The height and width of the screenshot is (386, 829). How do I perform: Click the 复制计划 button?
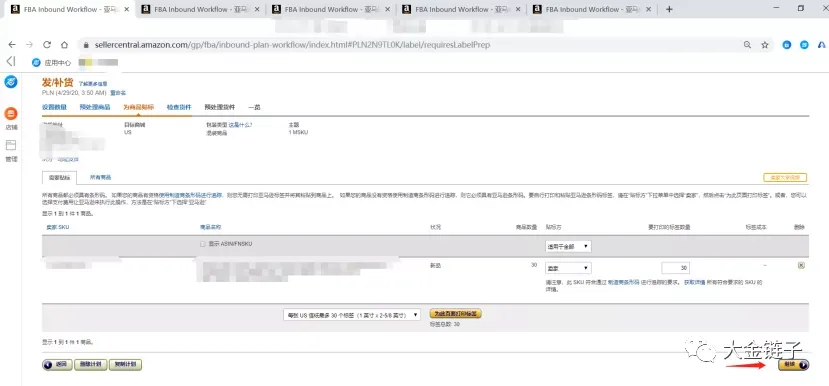click(125, 365)
